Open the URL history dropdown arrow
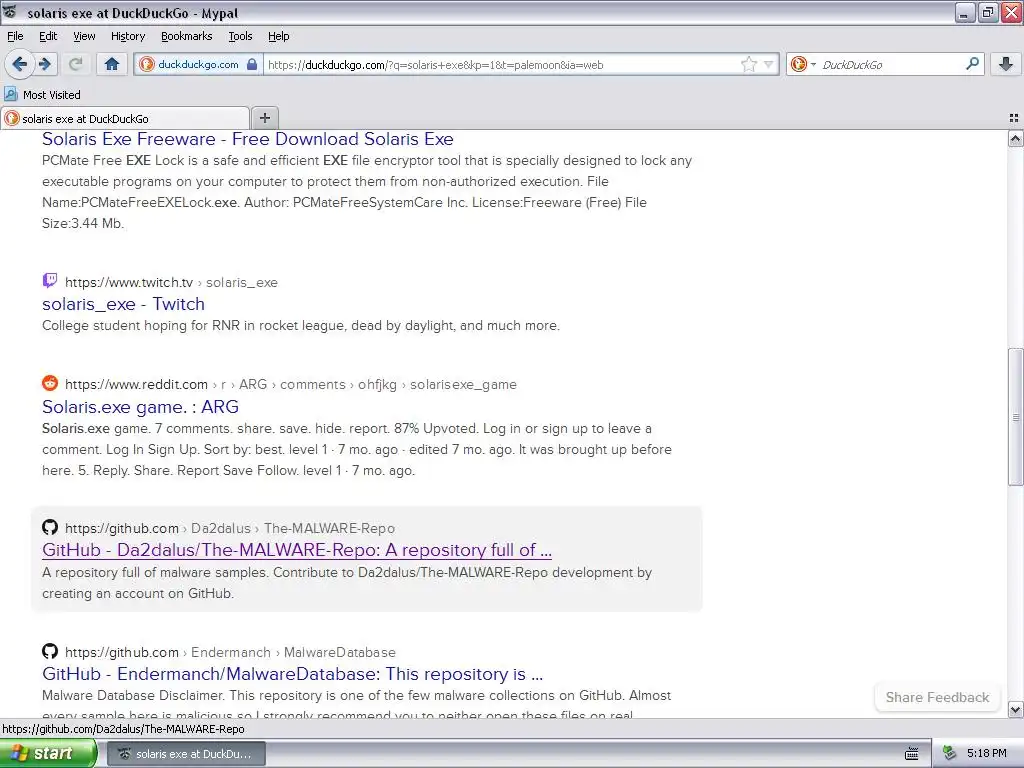Screen dimensions: 1024x768 coord(769,64)
